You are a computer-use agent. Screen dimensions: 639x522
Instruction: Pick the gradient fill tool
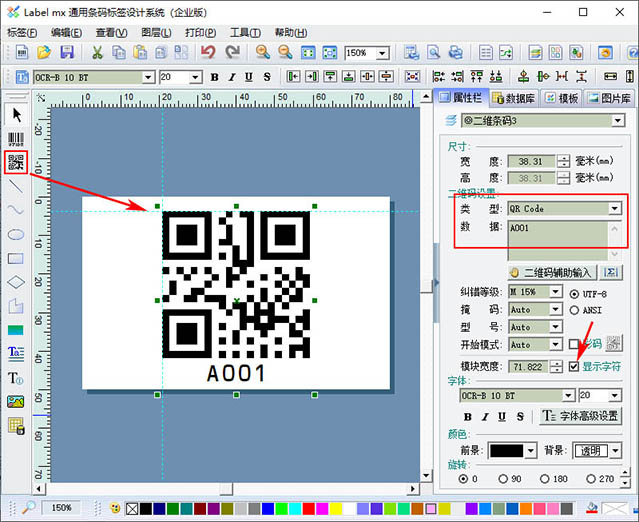pyautogui.click(x=16, y=330)
